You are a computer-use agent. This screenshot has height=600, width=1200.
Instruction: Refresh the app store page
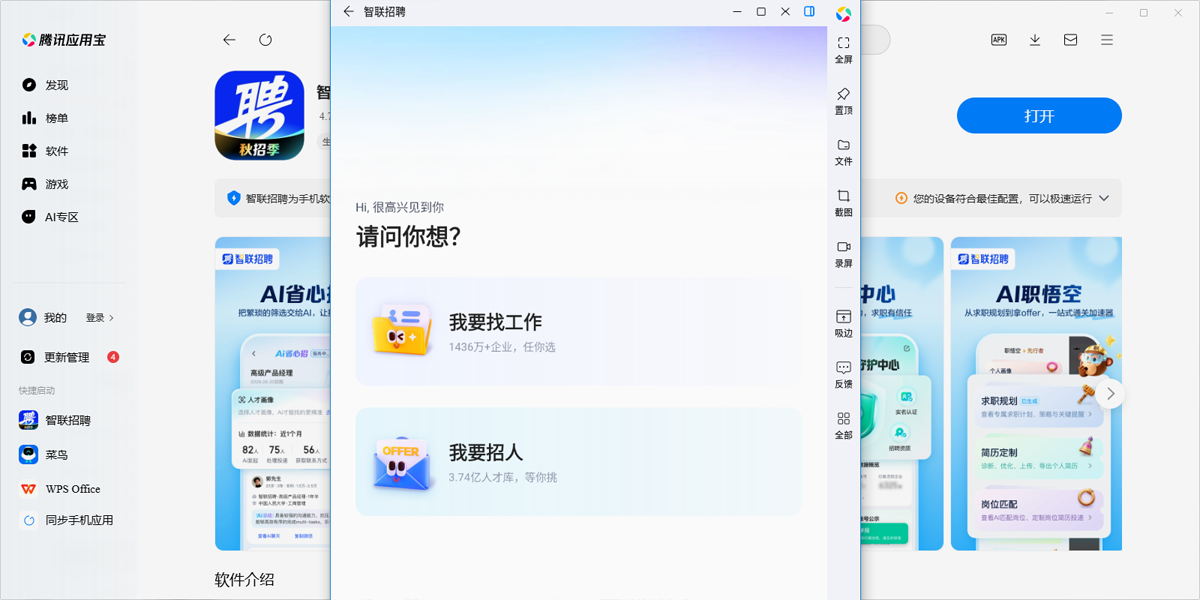(265, 40)
